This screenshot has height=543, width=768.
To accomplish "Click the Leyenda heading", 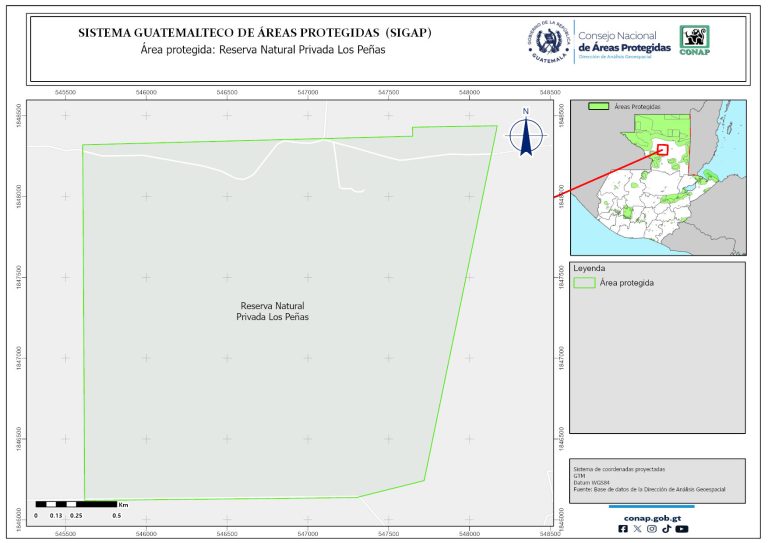I will (x=590, y=268).
